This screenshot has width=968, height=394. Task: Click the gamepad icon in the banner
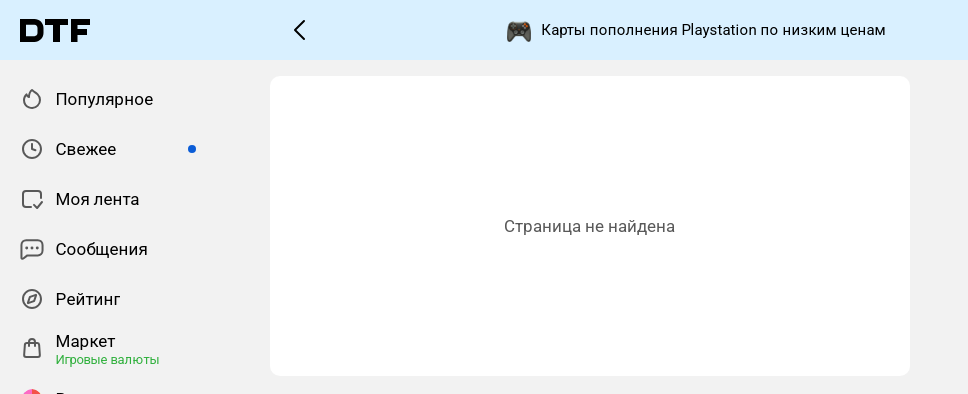[519, 31]
